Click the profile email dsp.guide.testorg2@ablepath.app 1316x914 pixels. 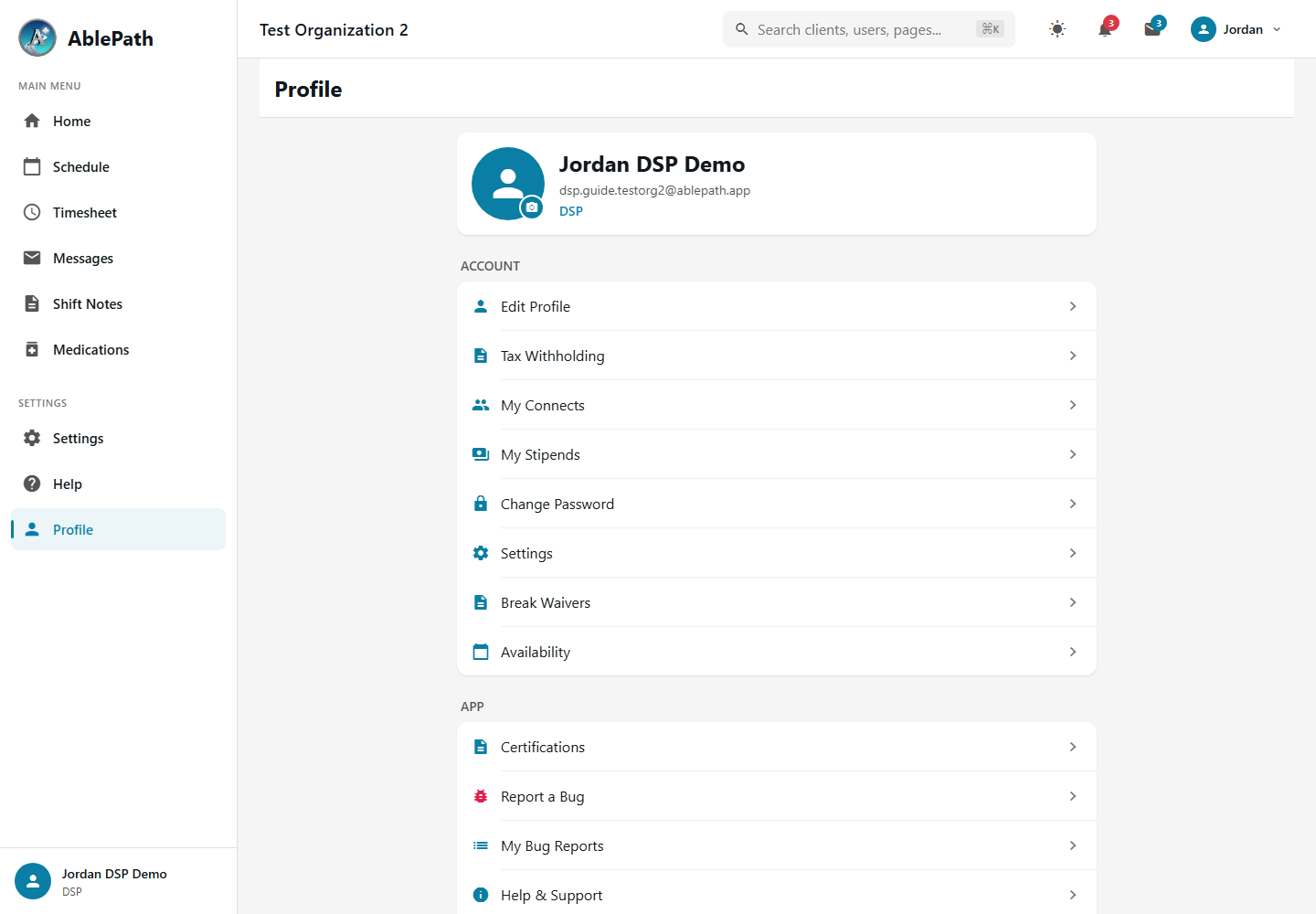(x=654, y=190)
